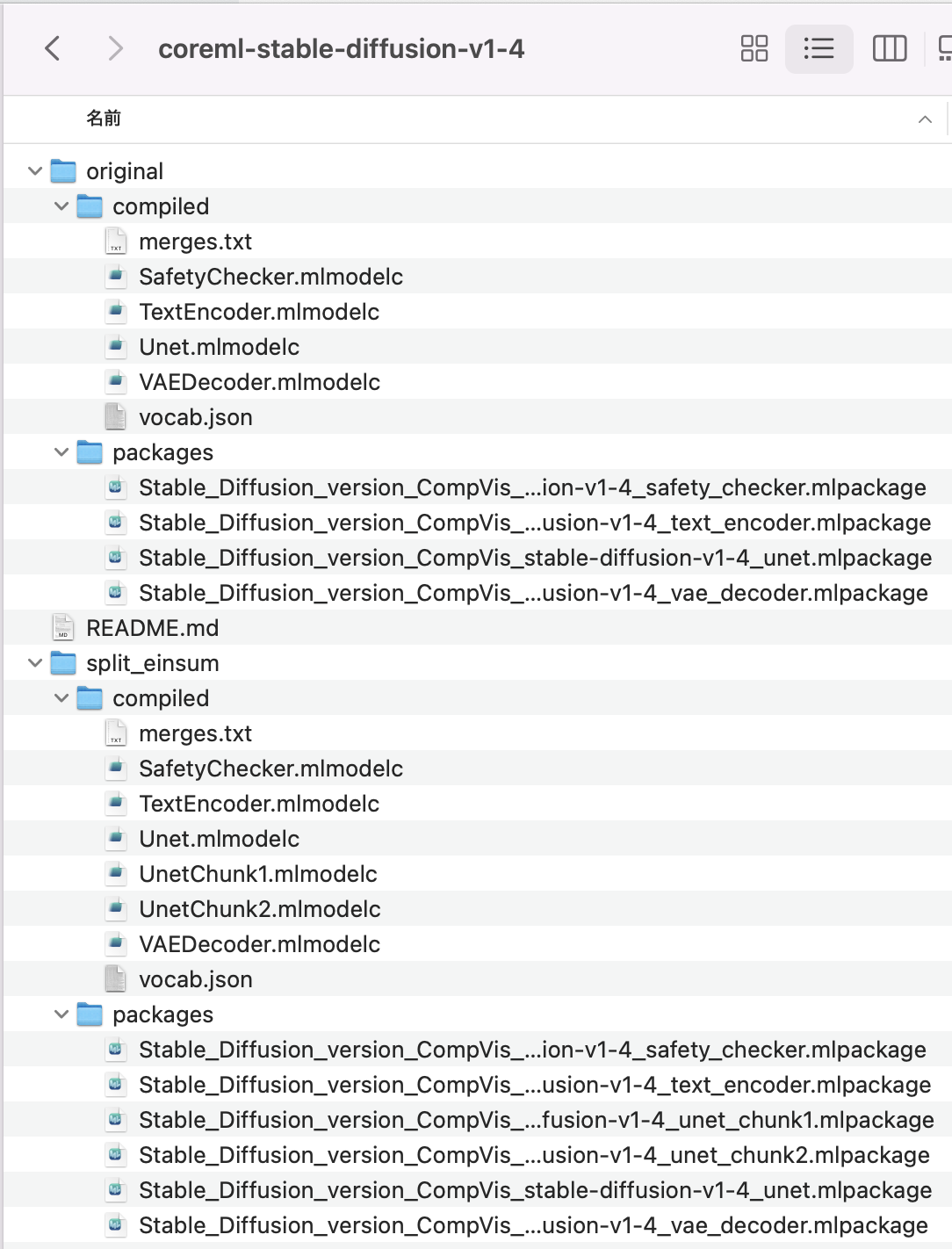Select original's merges.txt file icon
This screenshot has height=1249, width=952.
pos(116,242)
